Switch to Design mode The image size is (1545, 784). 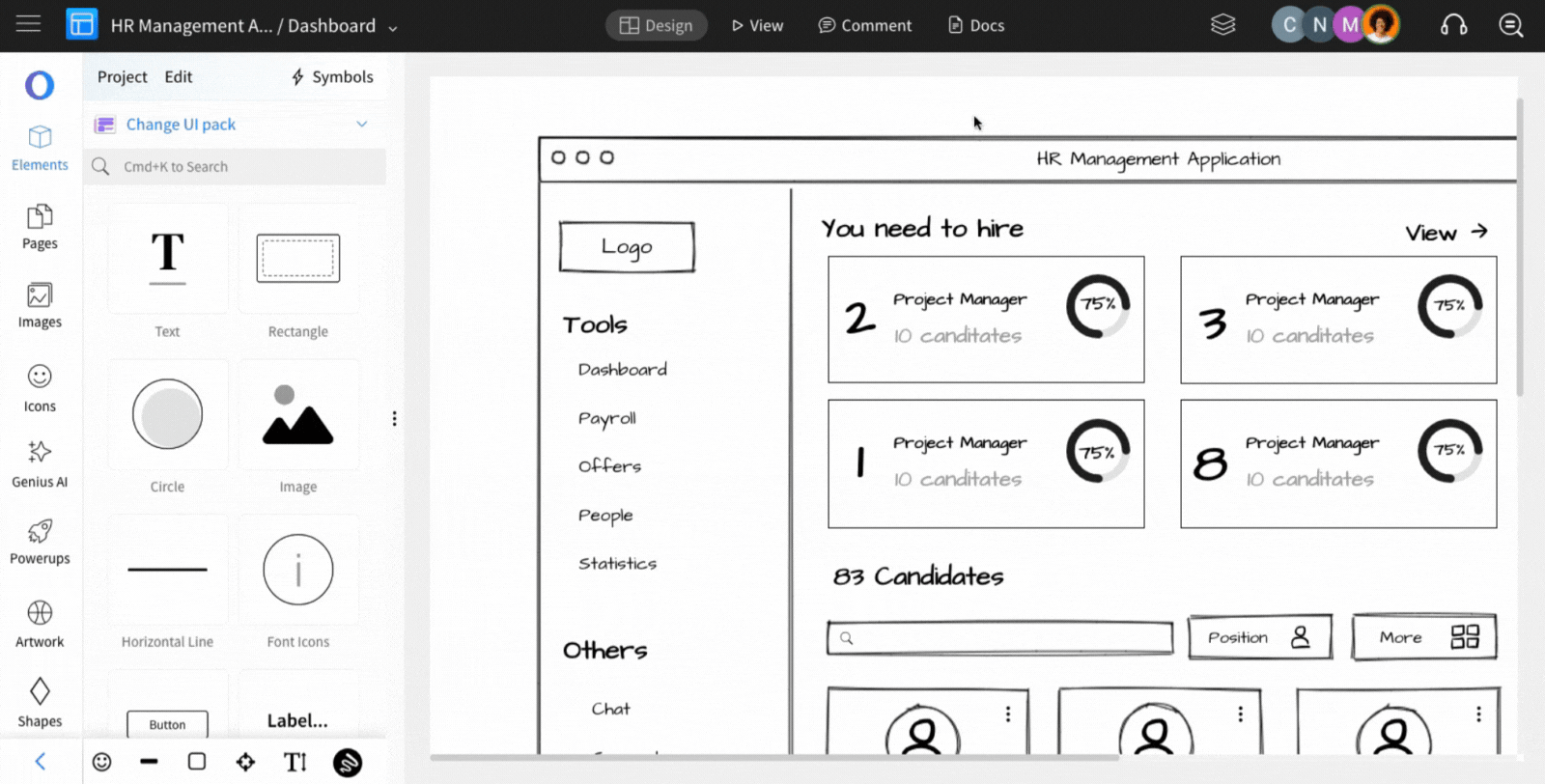657,25
